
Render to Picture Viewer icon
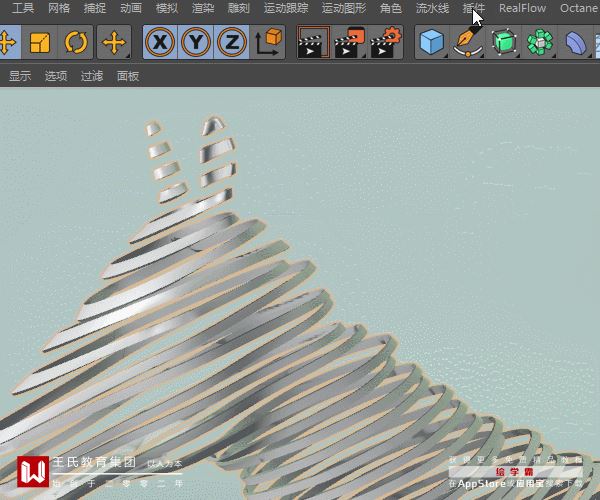pyautogui.click(x=349, y=42)
